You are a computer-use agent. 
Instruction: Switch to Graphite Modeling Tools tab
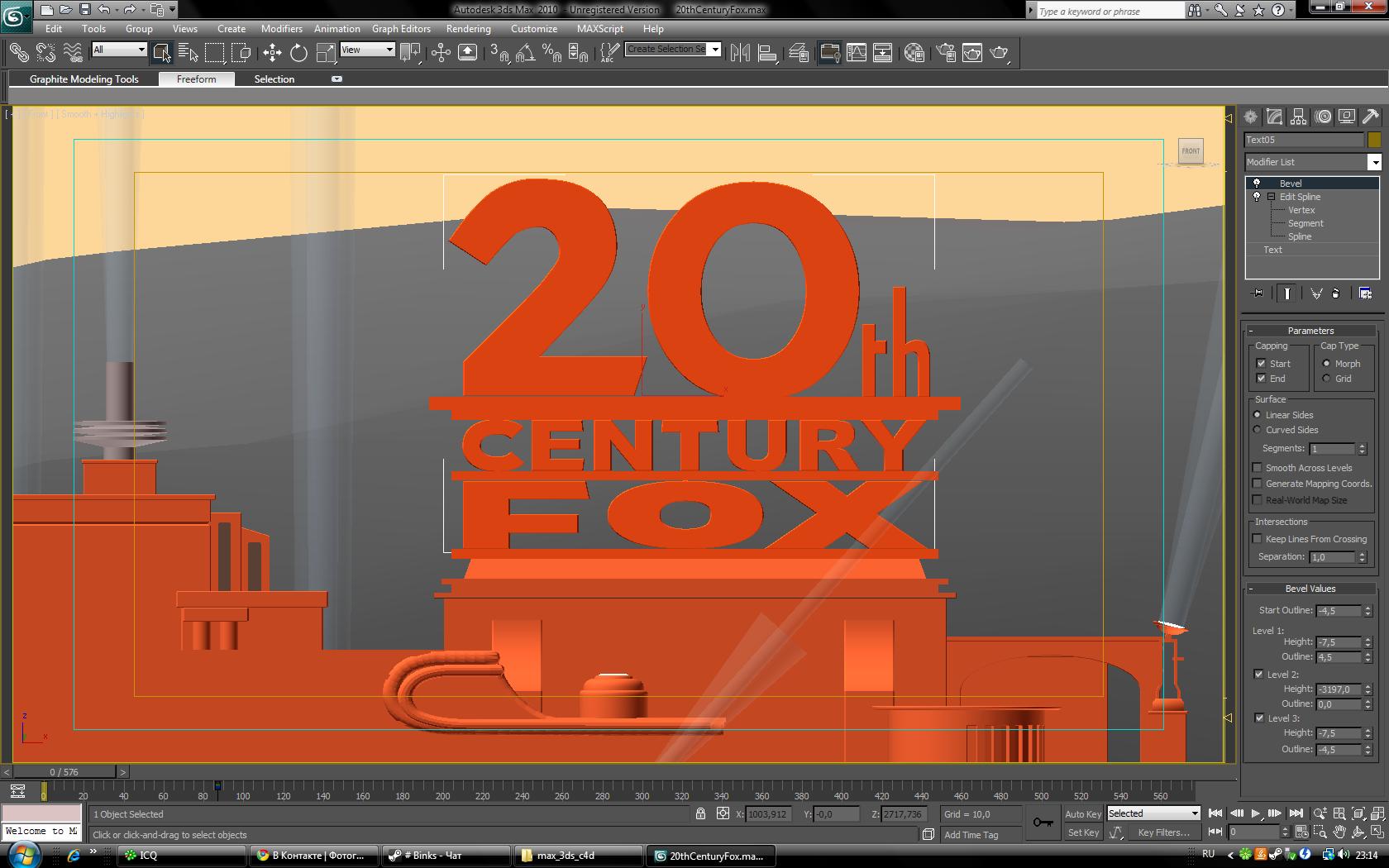pos(84,79)
